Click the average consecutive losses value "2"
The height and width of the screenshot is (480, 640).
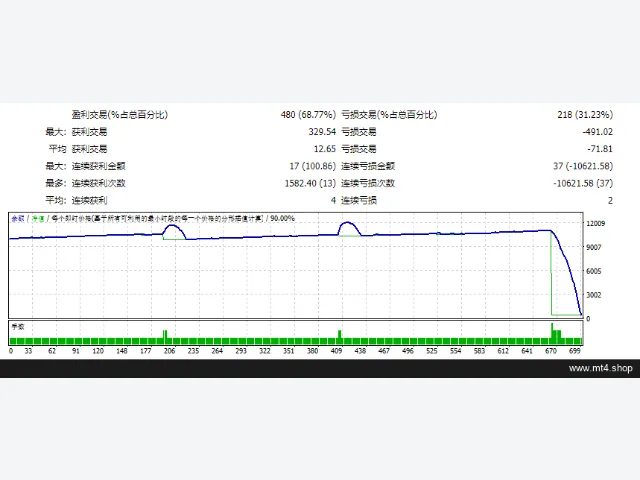pyautogui.click(x=610, y=200)
